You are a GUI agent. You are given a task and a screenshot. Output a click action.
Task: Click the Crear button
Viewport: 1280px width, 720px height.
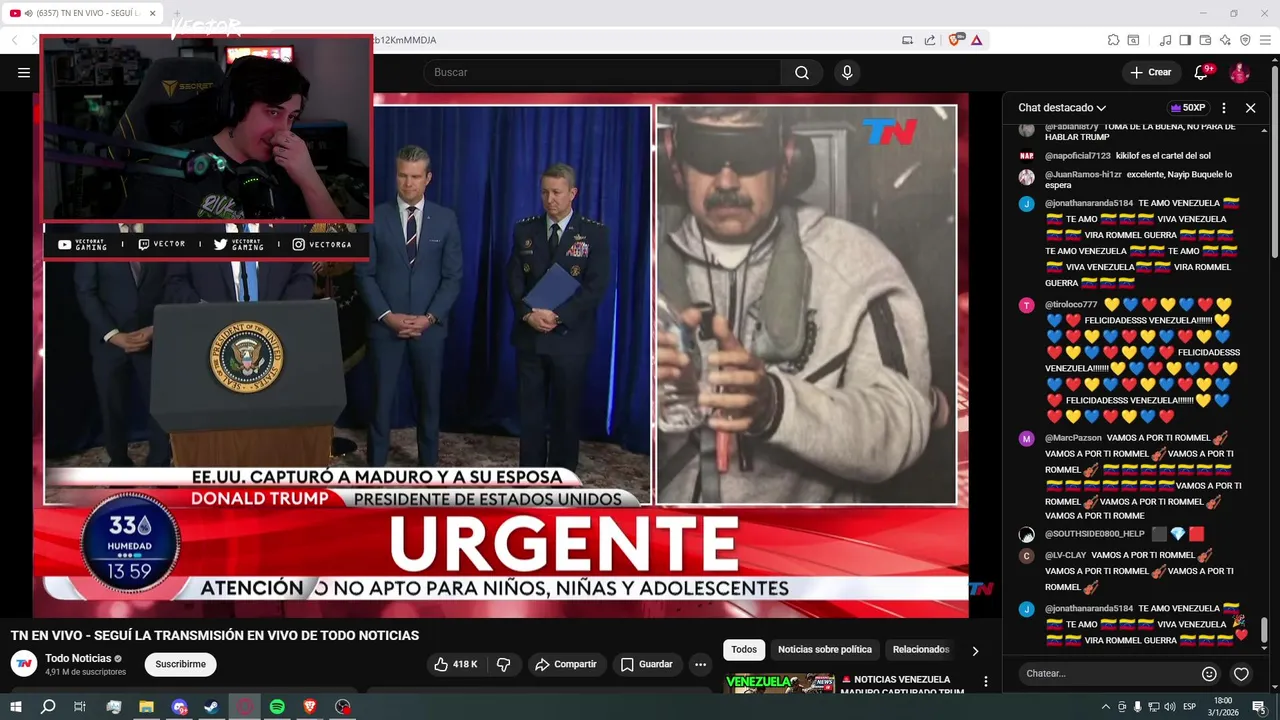(x=1150, y=72)
